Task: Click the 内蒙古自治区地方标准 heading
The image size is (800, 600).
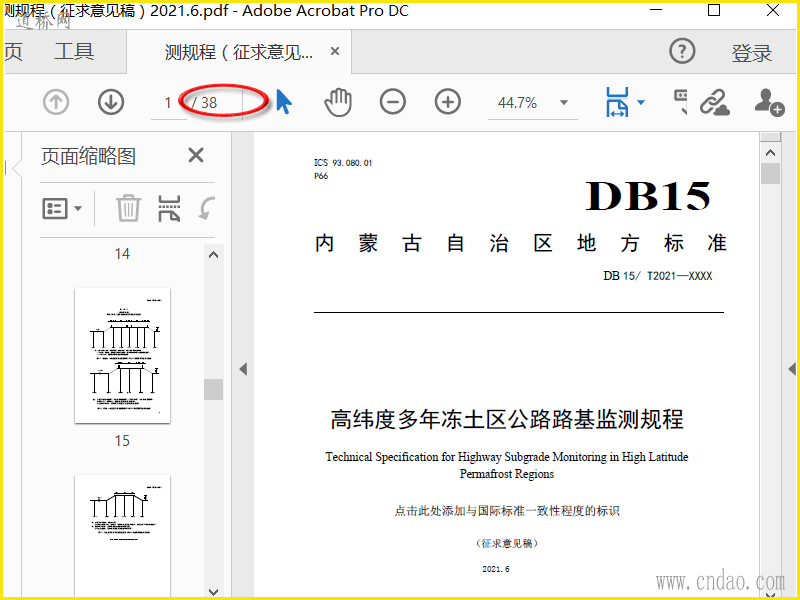Action: pos(520,243)
